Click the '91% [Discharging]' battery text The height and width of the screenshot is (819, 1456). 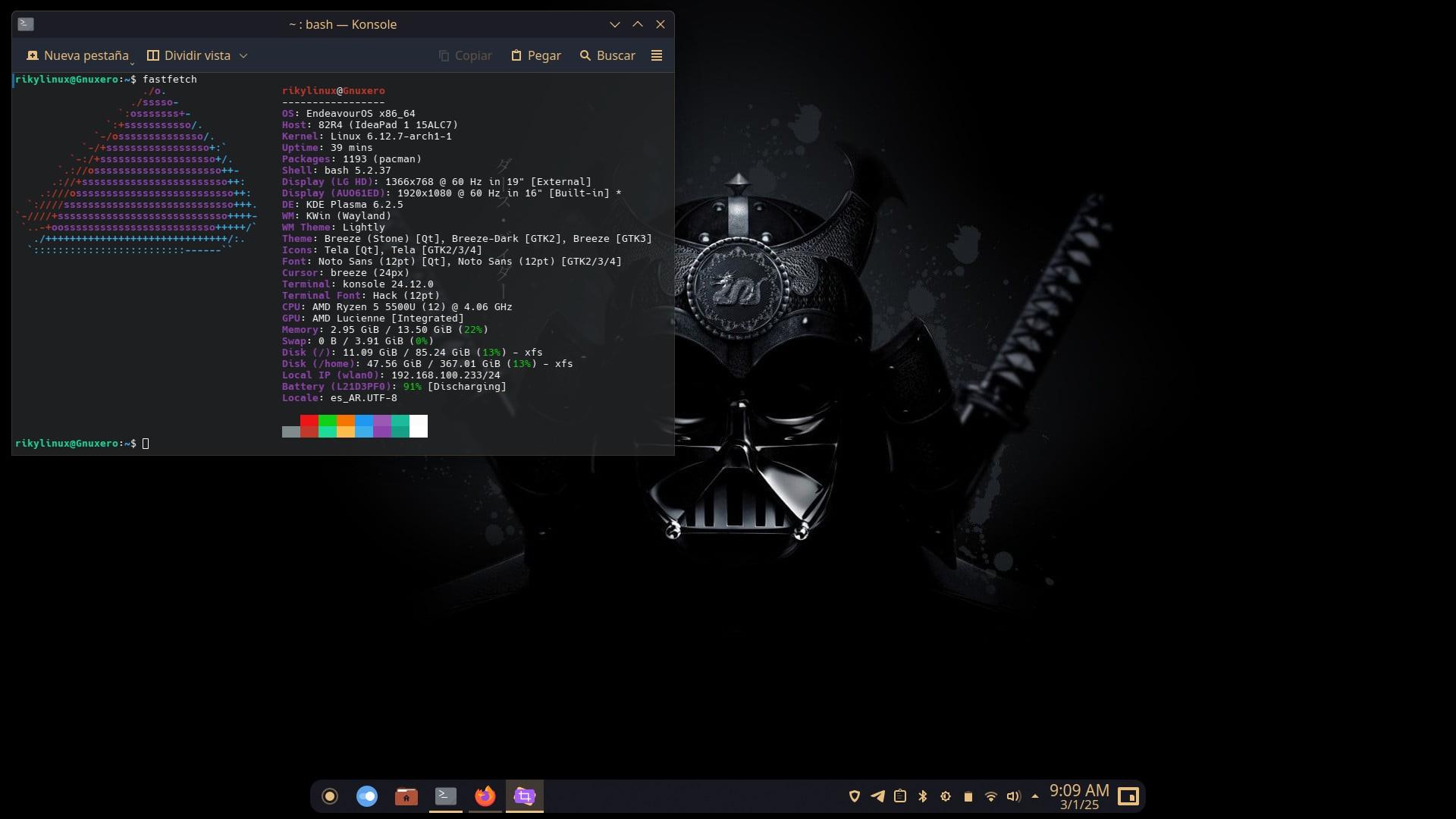click(x=455, y=387)
